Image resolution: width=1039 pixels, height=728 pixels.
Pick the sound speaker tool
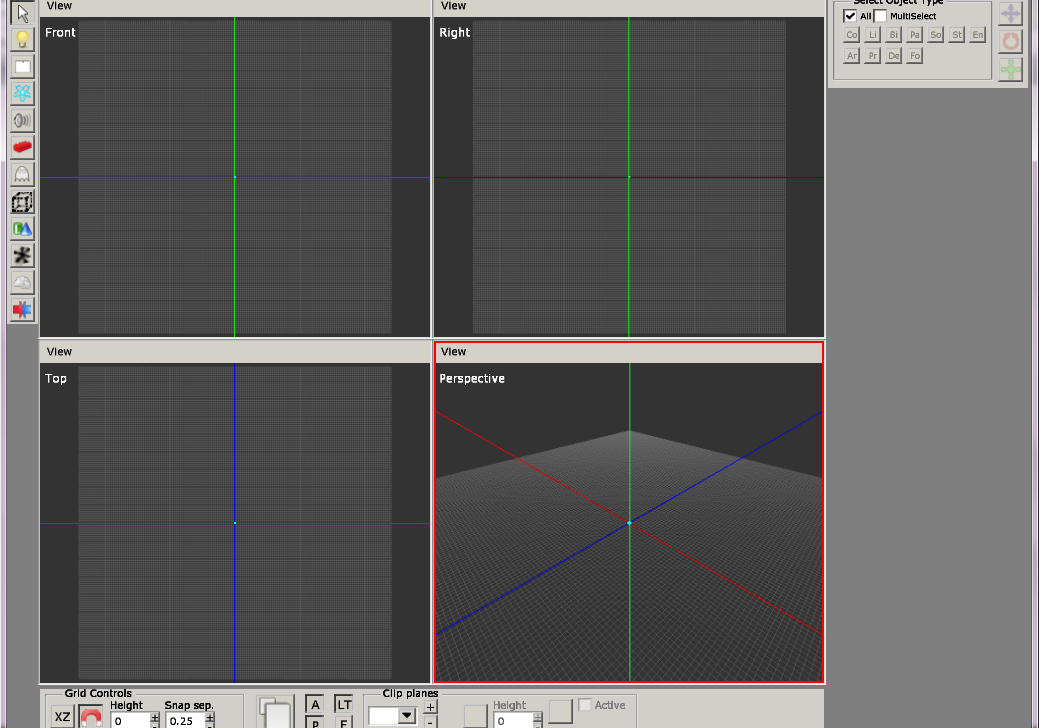point(22,120)
